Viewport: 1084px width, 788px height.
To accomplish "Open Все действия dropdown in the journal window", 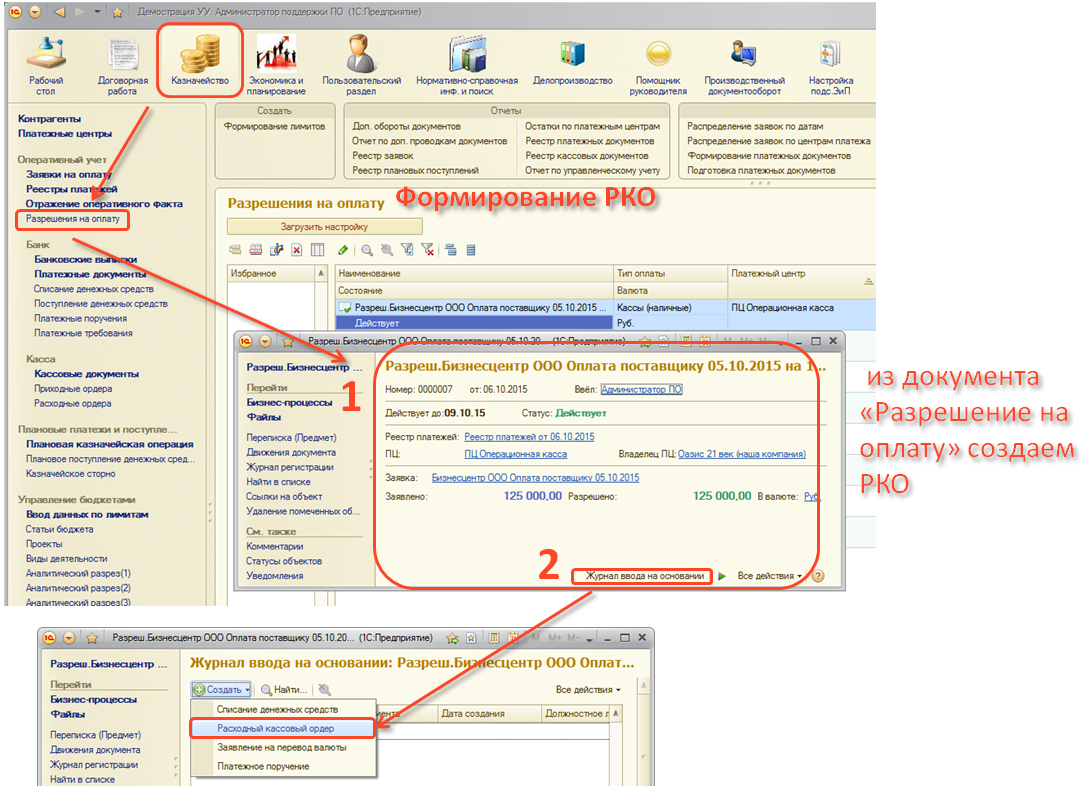I will (587, 689).
